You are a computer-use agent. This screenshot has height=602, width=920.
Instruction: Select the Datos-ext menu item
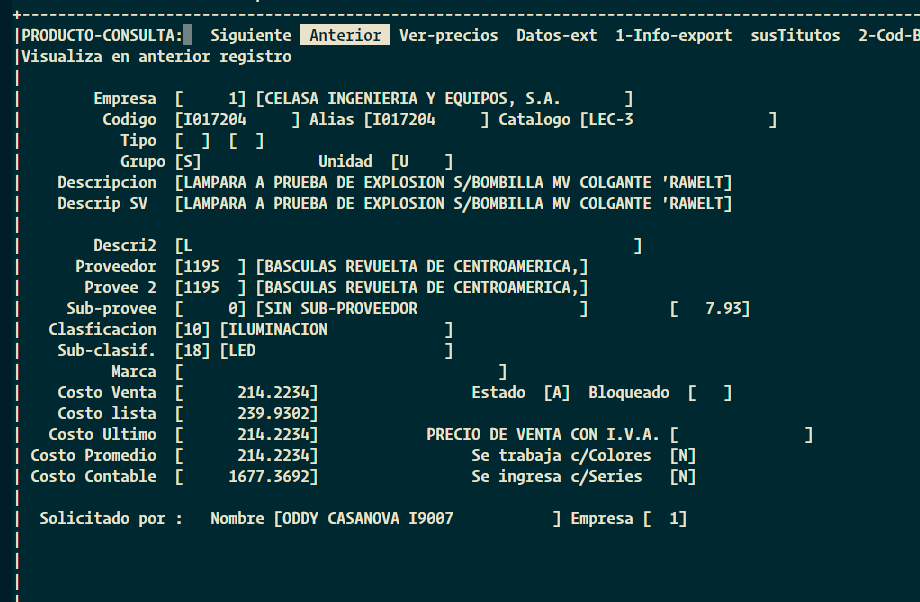pos(556,35)
